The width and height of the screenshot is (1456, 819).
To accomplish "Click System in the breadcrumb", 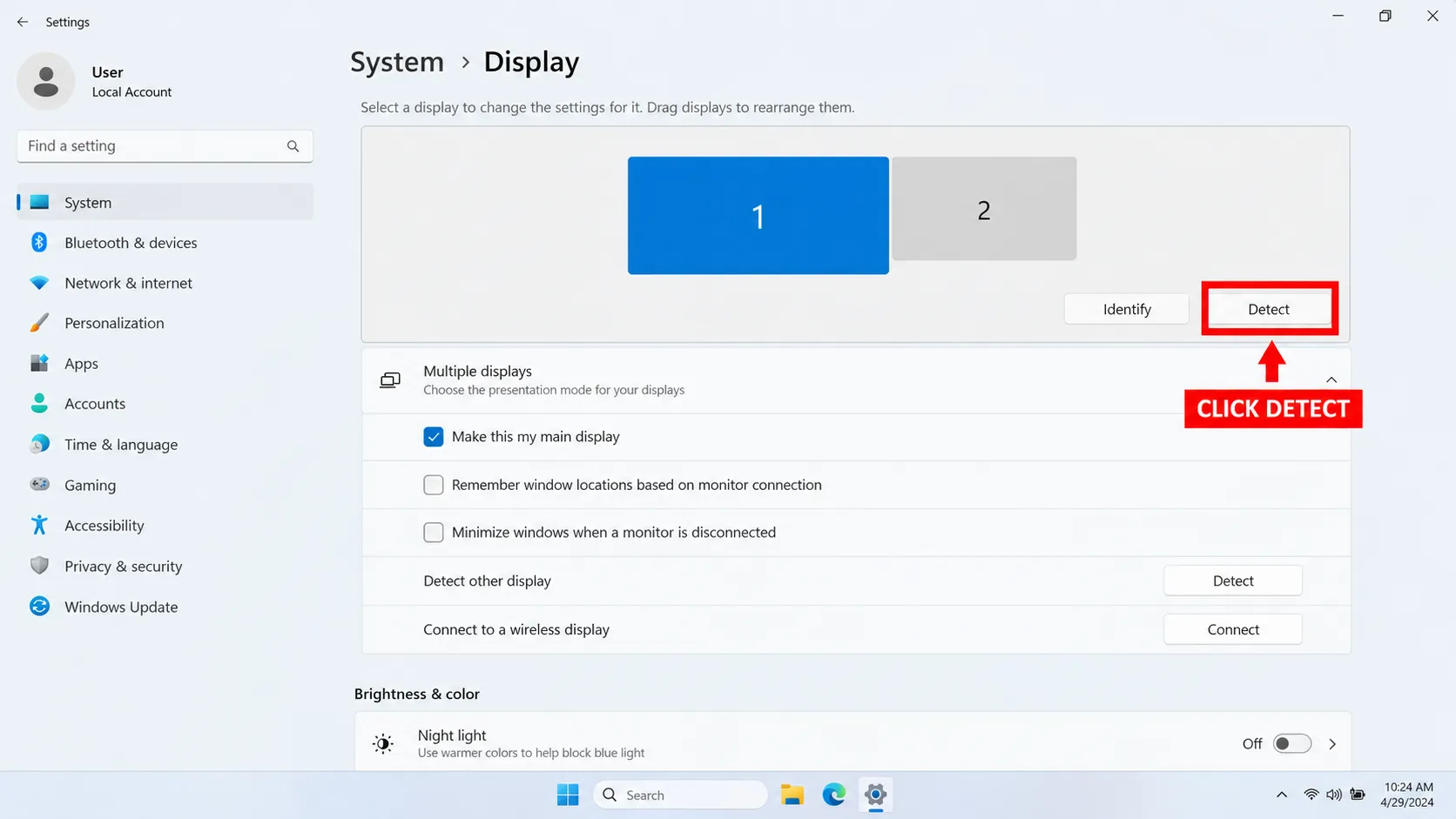I will [397, 62].
